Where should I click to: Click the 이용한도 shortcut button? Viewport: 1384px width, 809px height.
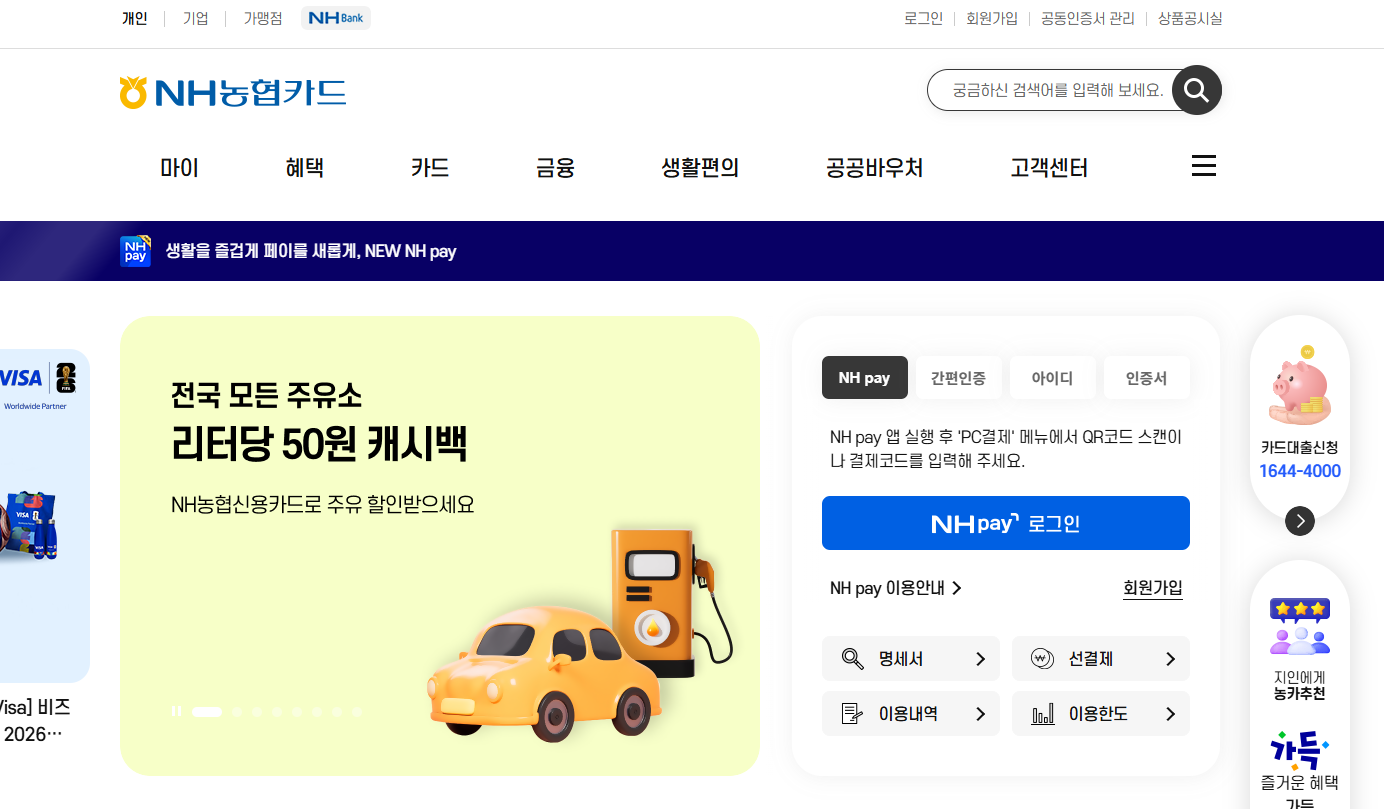(x=1101, y=714)
